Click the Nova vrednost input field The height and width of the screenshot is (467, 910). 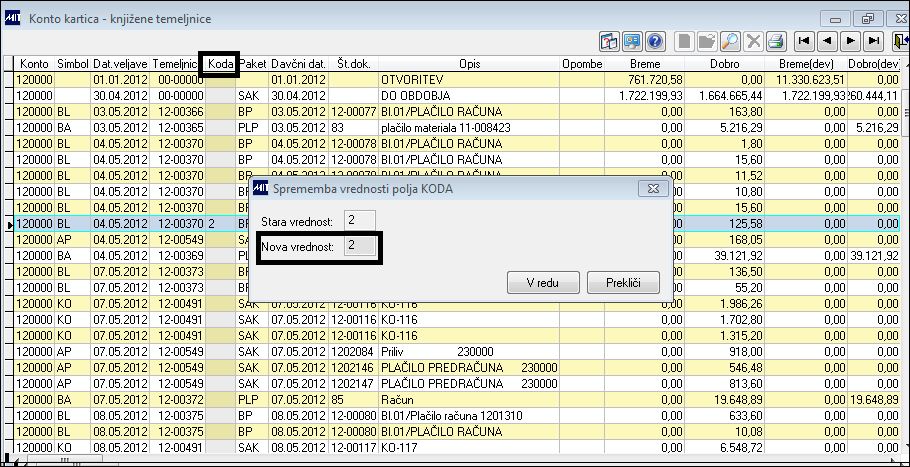(360, 246)
